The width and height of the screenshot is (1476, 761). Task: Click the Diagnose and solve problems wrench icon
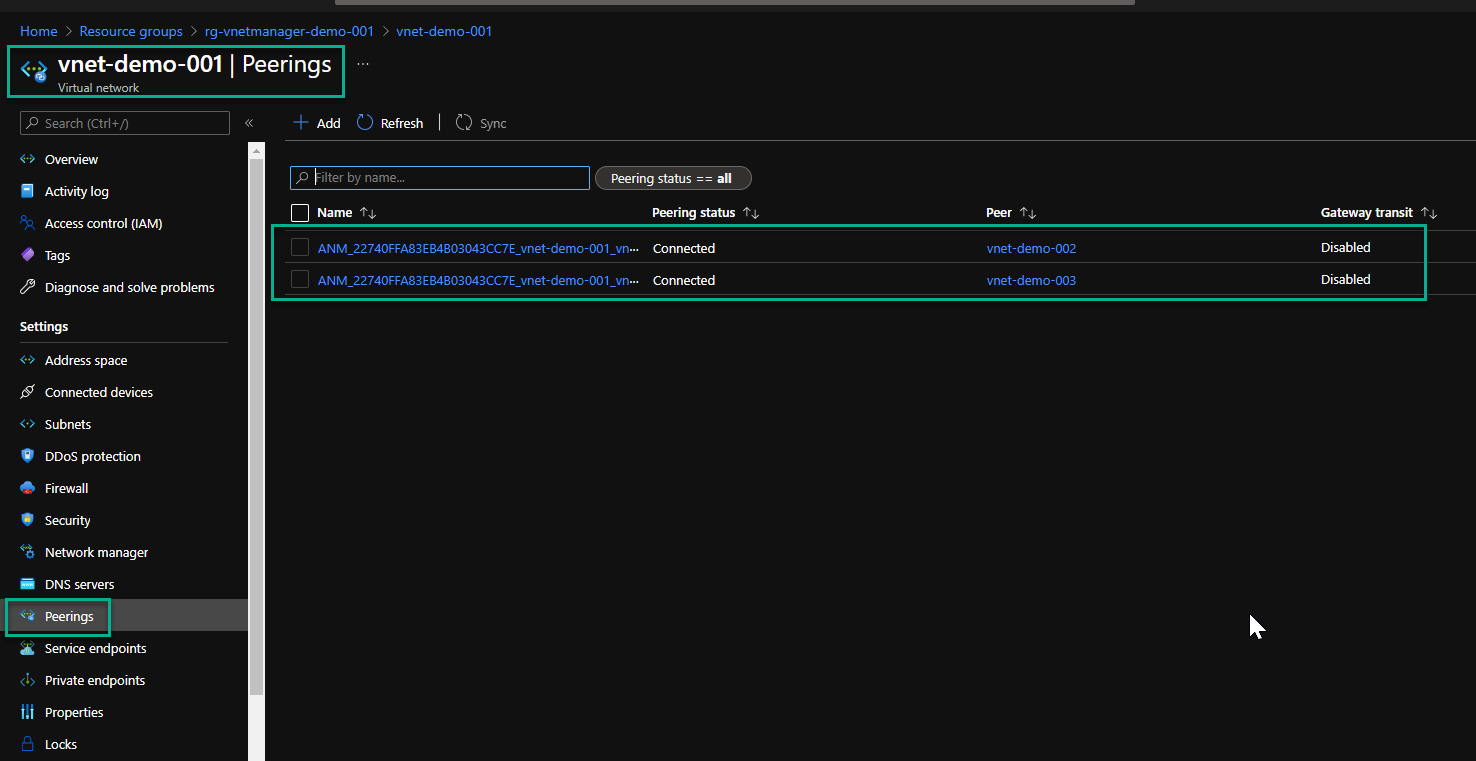[28, 287]
